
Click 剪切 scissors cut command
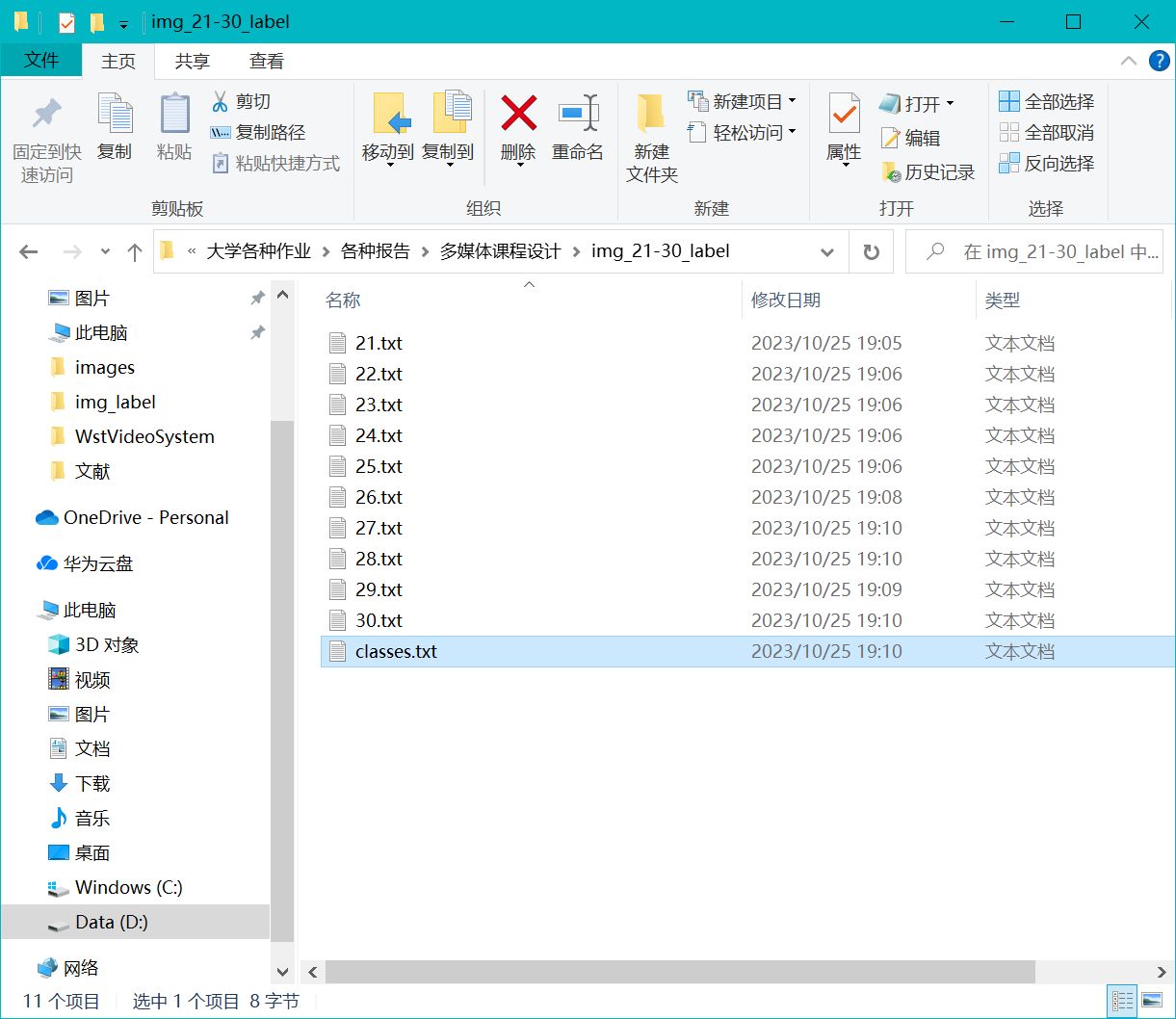coord(241,101)
